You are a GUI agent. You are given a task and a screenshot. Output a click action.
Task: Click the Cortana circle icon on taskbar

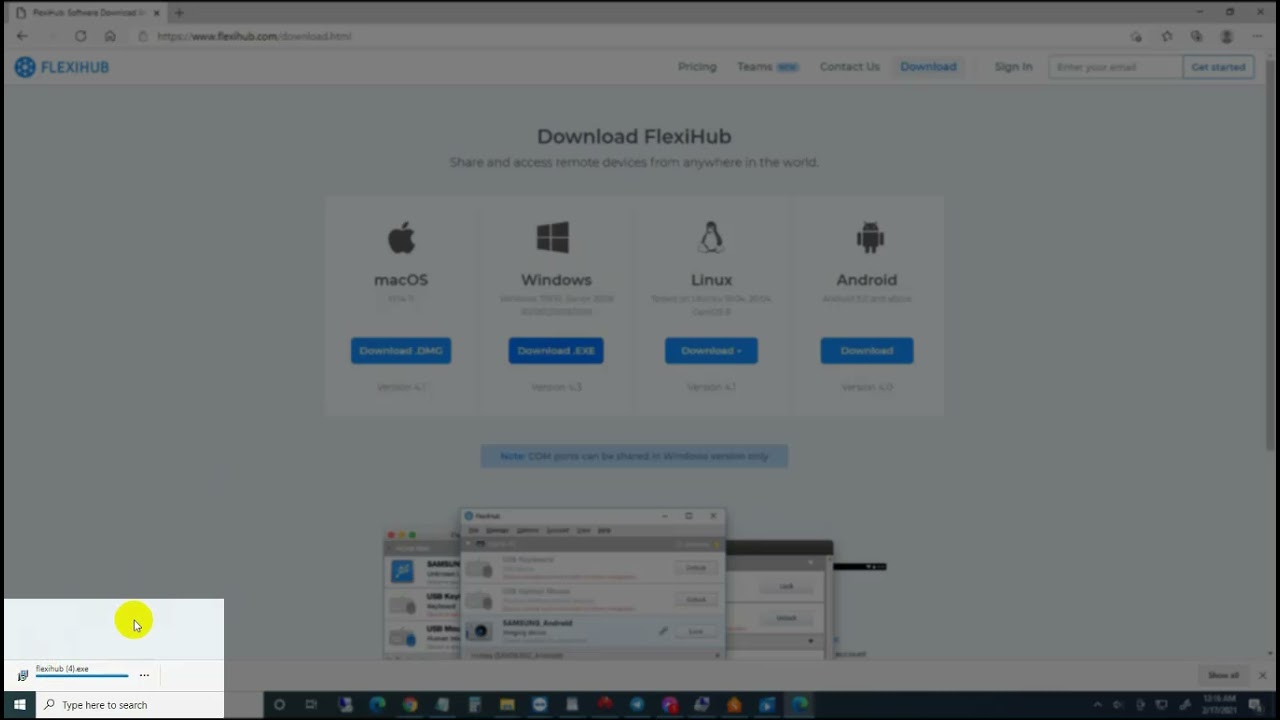point(279,705)
